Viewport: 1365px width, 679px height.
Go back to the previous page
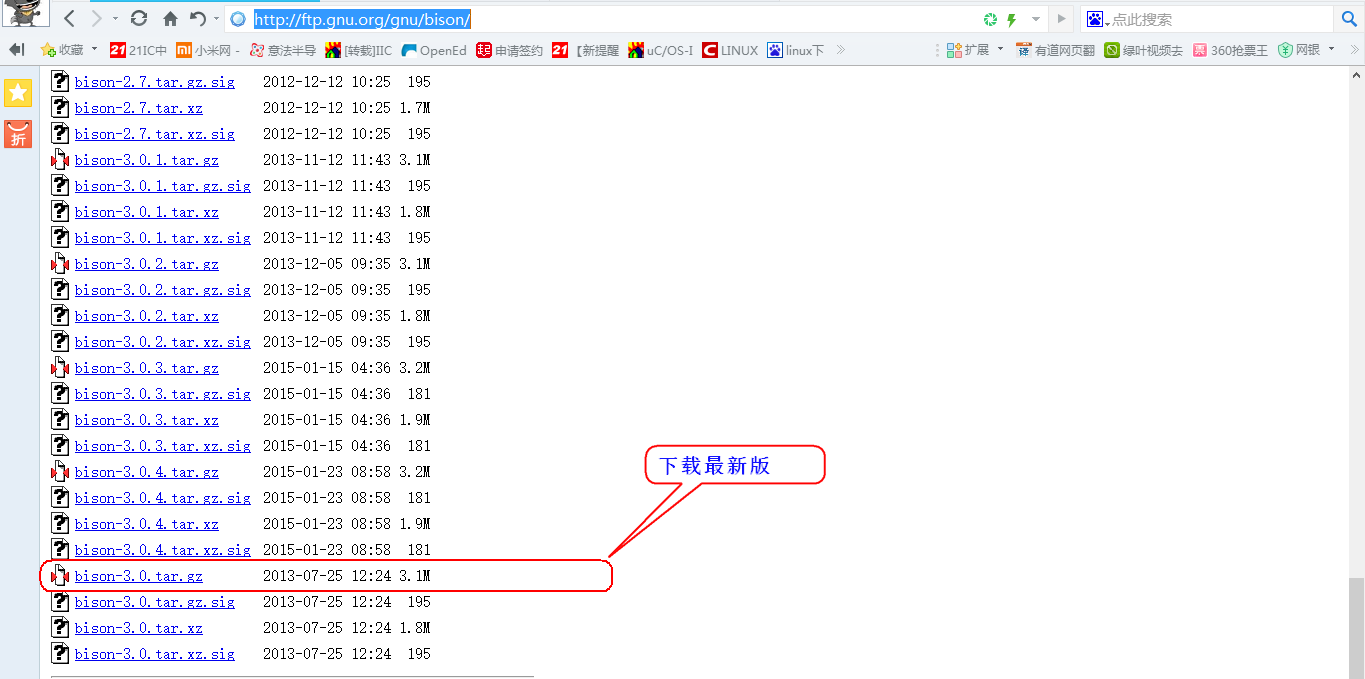69,19
